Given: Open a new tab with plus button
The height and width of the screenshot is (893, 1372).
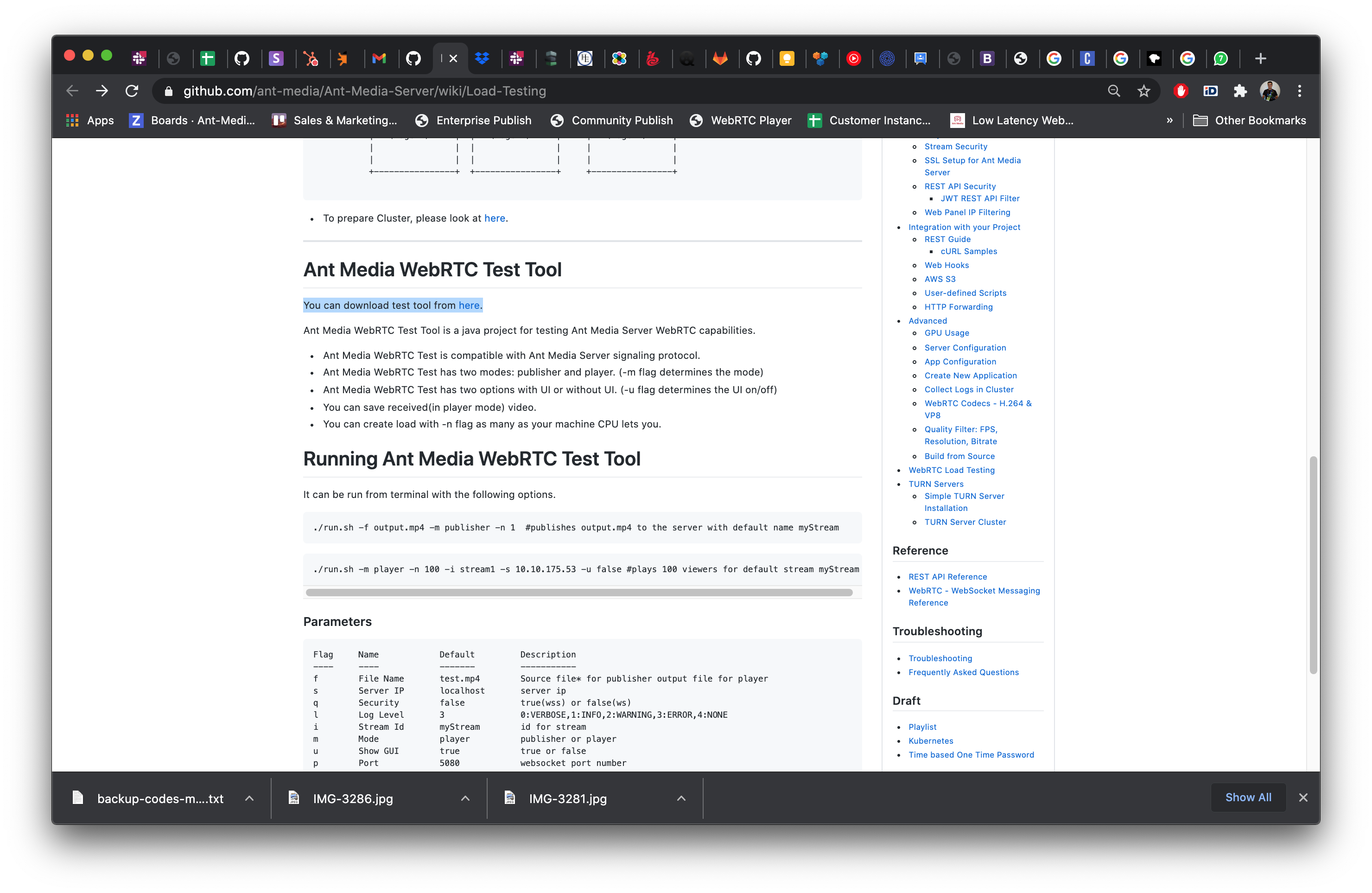Looking at the screenshot, I should (x=1261, y=58).
